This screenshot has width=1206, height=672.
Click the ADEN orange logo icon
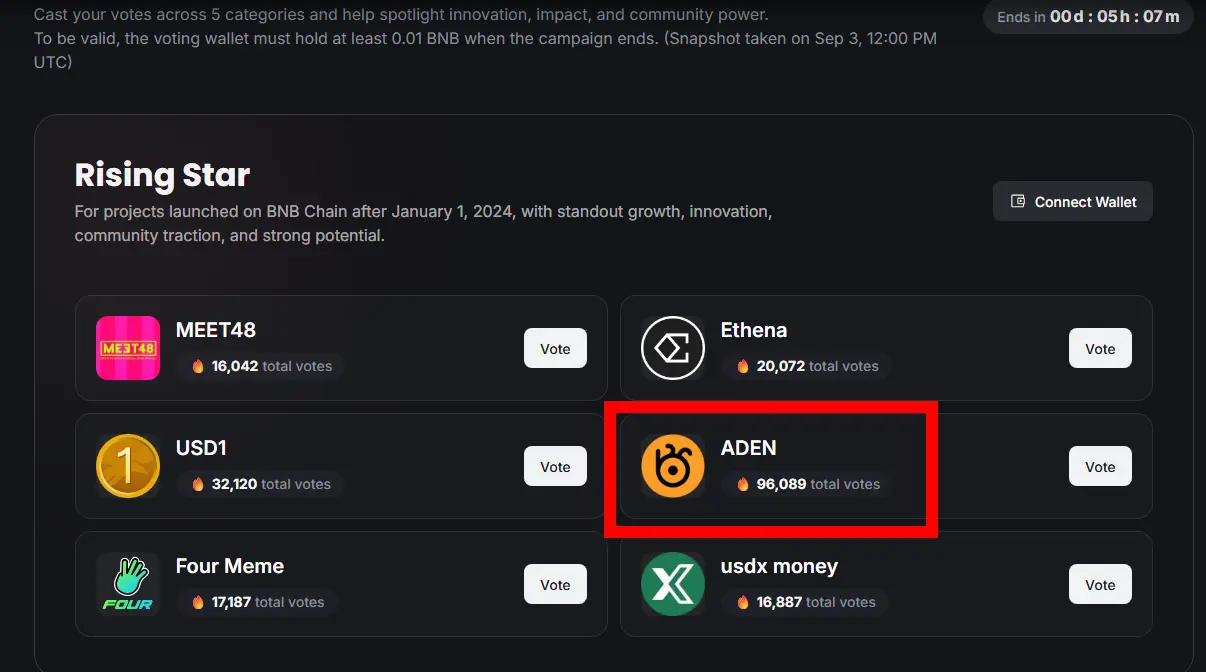673,466
